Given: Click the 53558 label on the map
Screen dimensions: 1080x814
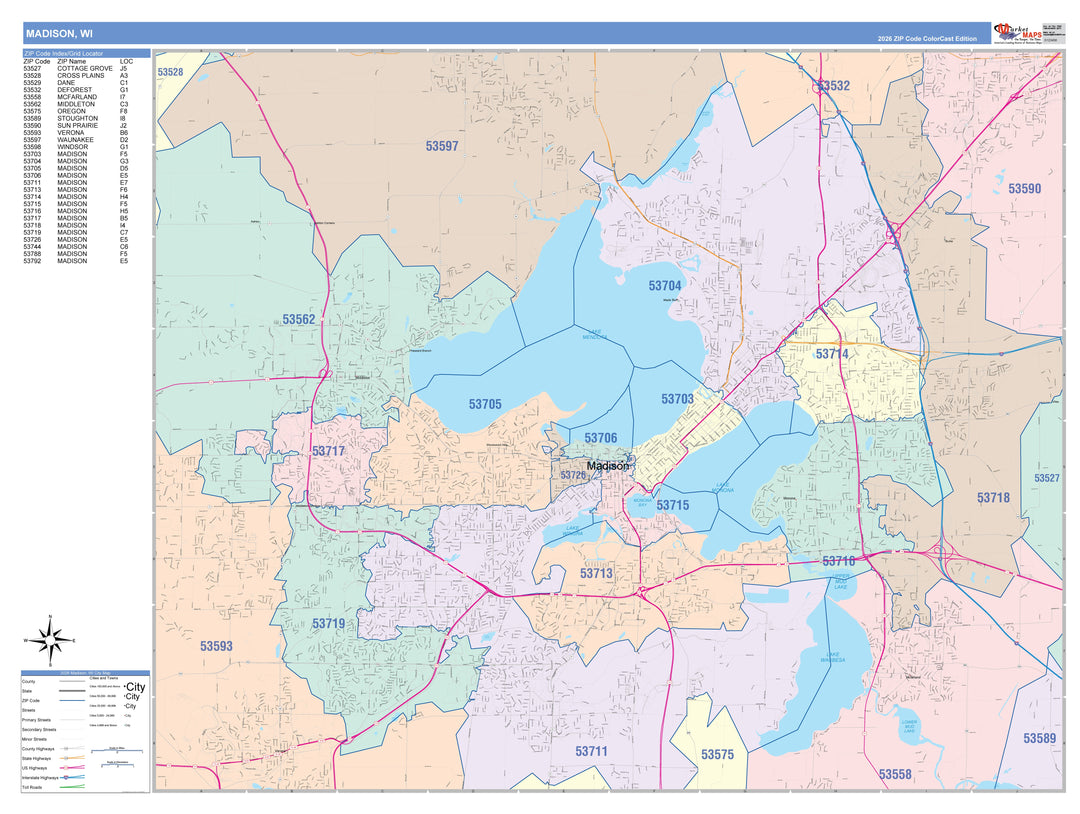Looking at the screenshot, I should coord(895,775).
